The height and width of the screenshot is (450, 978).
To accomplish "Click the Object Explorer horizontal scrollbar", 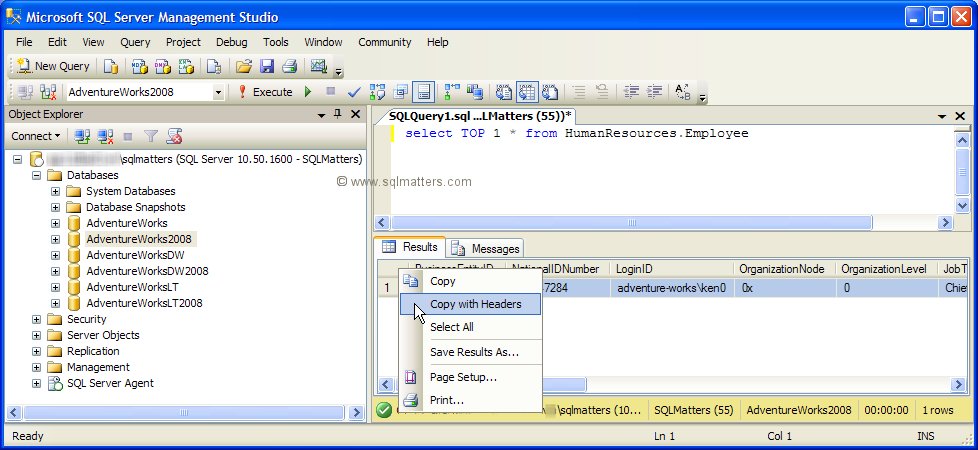I will pos(180,411).
